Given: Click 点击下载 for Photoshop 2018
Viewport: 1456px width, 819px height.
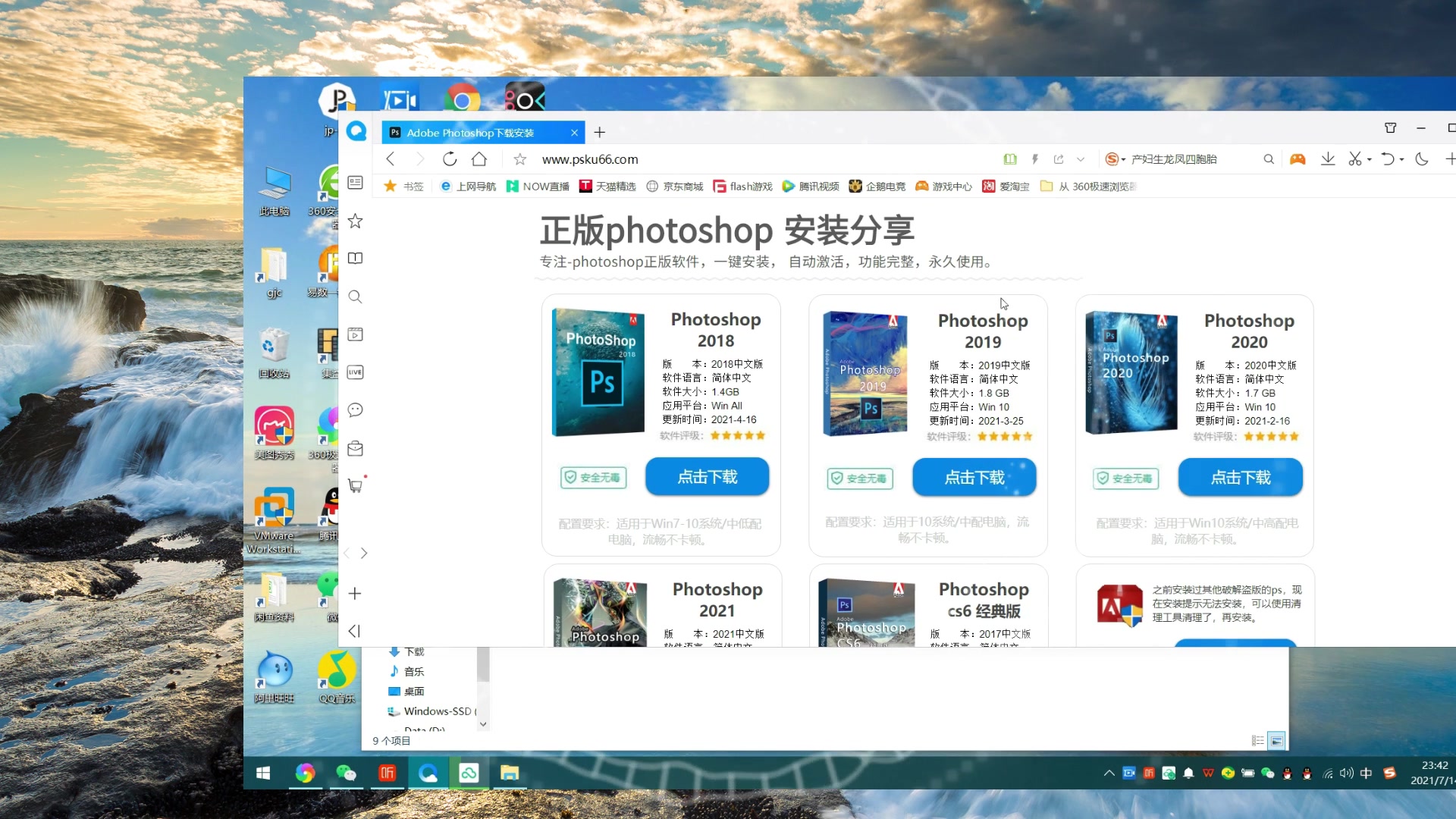Looking at the screenshot, I should [x=708, y=477].
